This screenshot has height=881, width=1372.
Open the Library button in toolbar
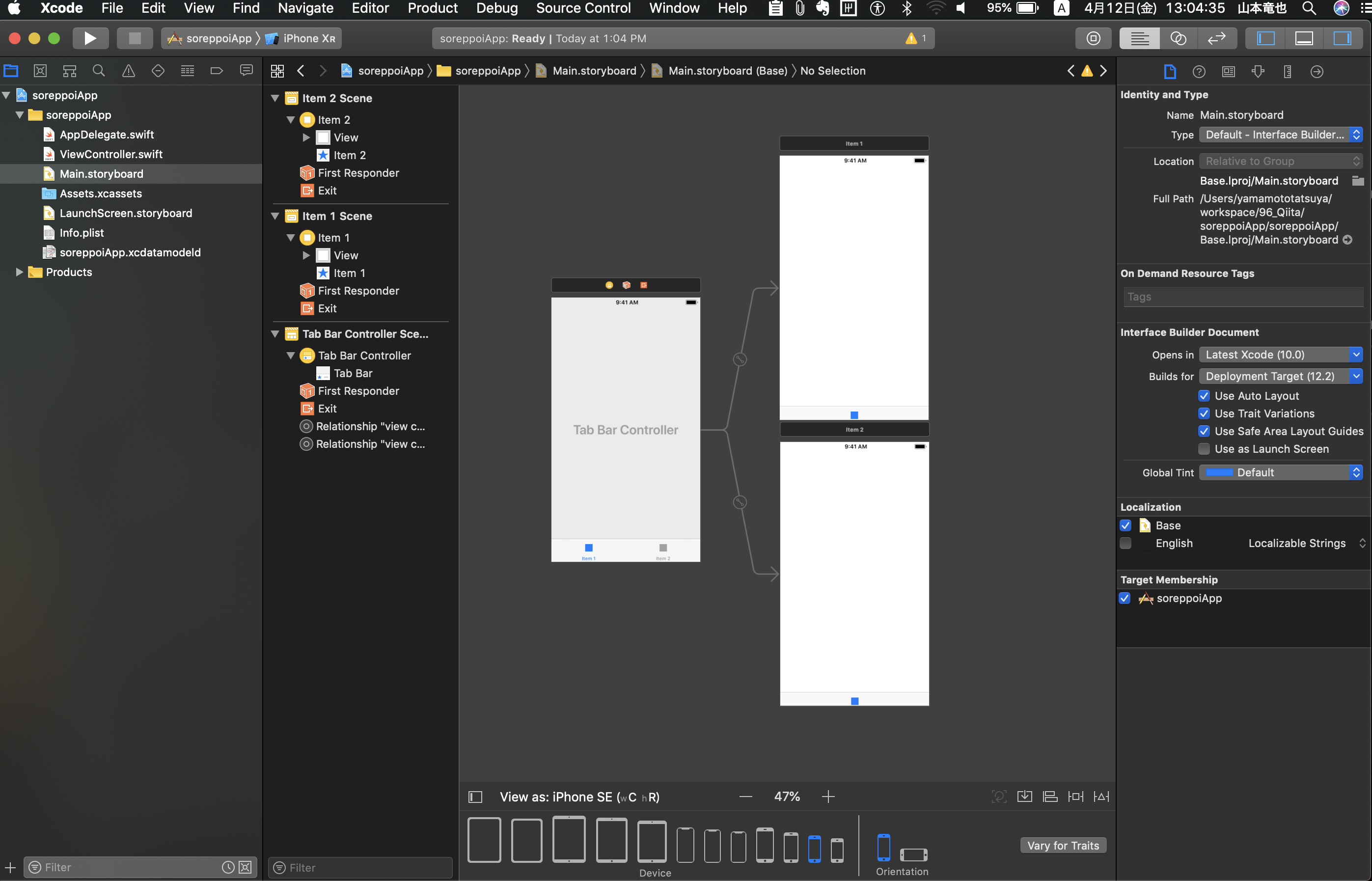1093,38
